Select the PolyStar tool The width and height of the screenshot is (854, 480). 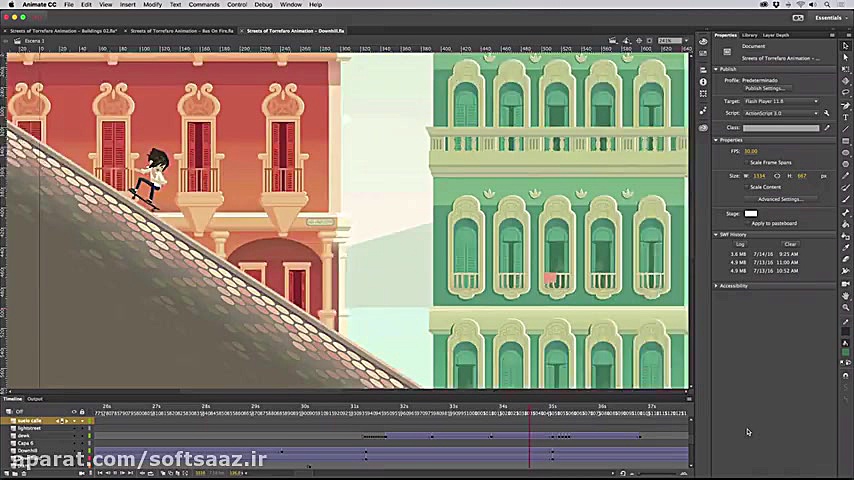845,164
